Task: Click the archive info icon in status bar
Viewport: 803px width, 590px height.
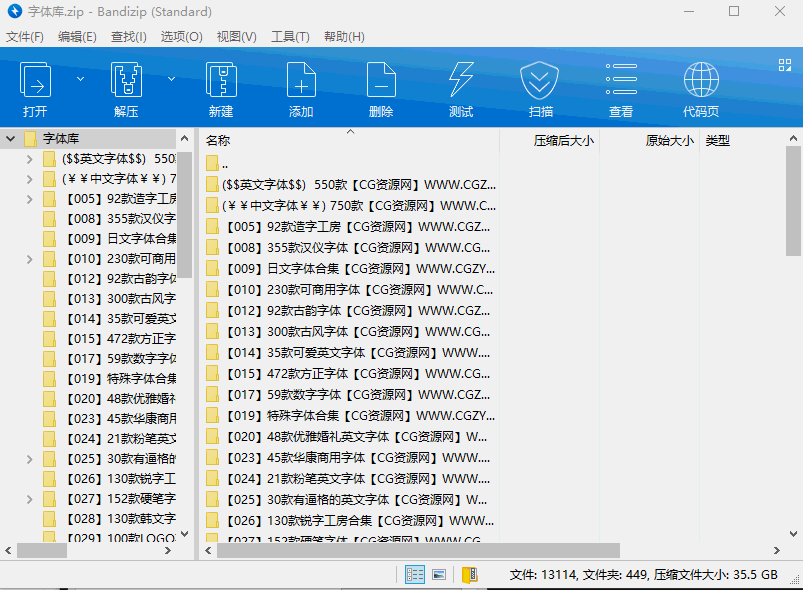Action: click(470, 575)
